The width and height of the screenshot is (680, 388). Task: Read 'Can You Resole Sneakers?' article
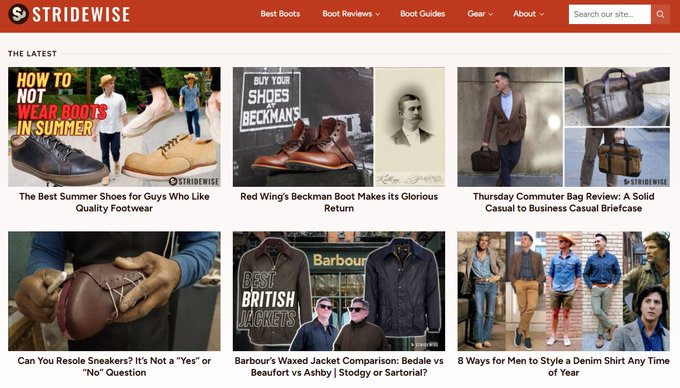[x=114, y=366]
